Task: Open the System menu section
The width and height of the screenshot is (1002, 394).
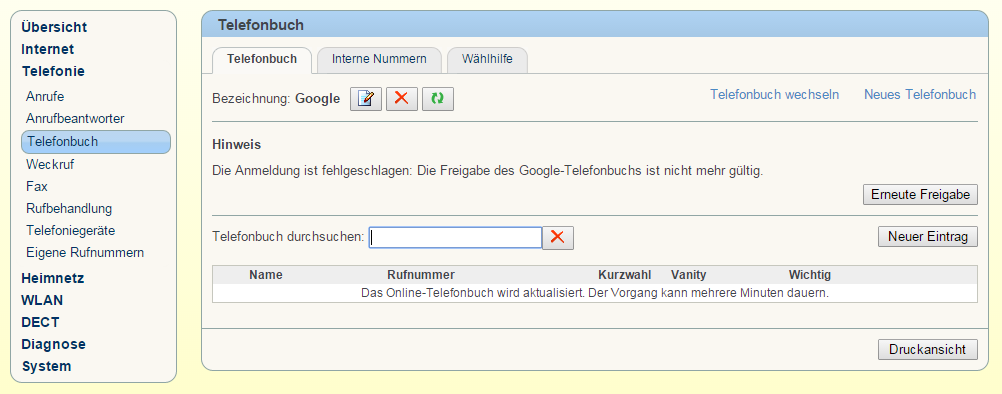Action: tap(47, 367)
